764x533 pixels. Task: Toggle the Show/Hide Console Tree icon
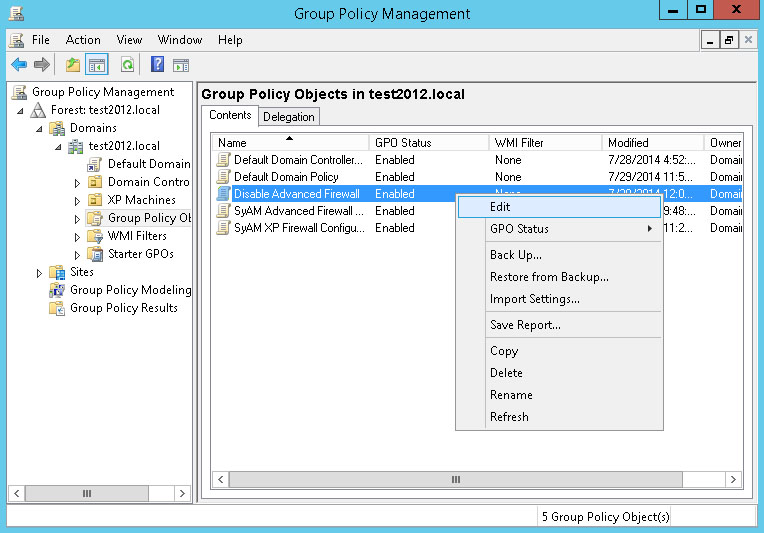coord(97,65)
